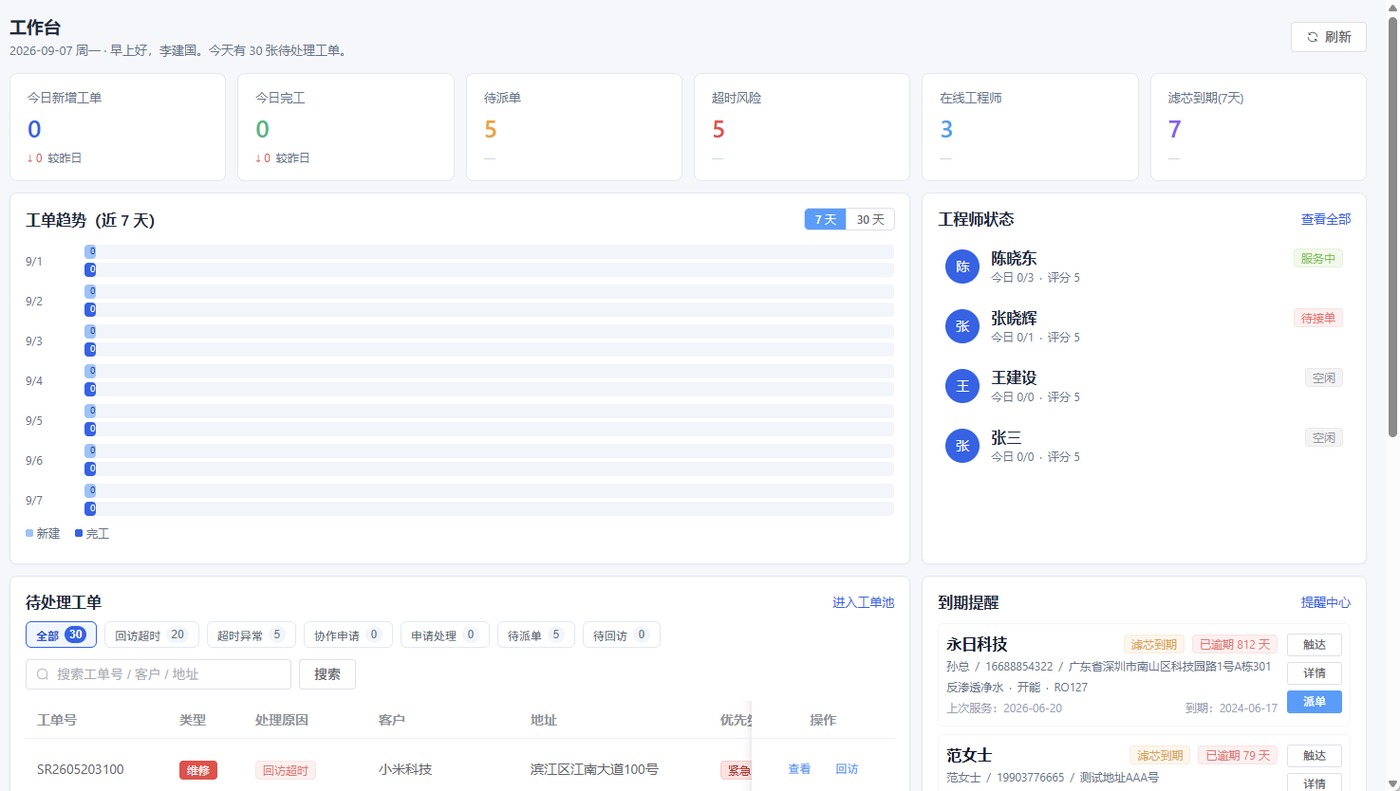Open 查看全部 engineer list link

(x=1325, y=219)
